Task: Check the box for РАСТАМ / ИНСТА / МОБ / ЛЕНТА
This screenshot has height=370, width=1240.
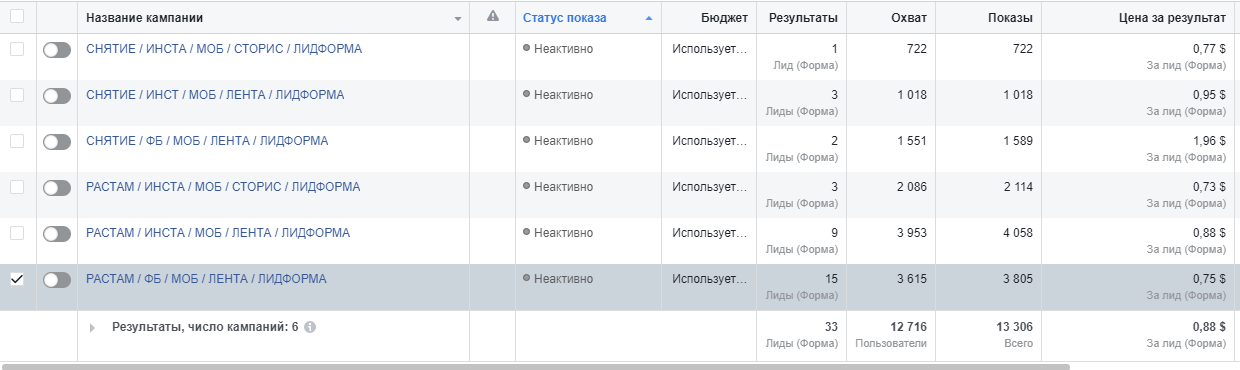Action: point(17,233)
